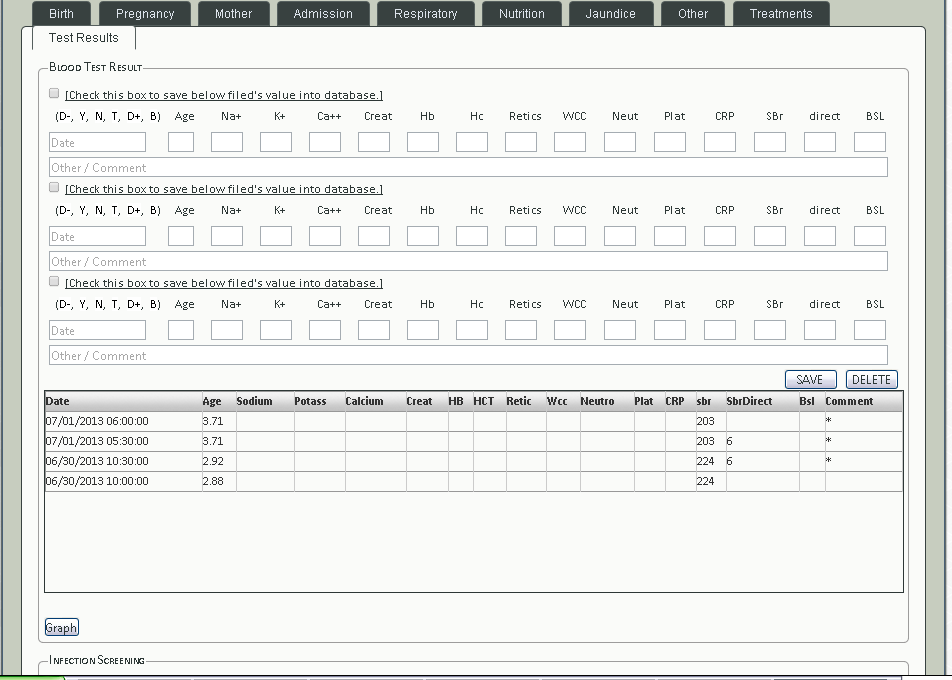Sort results by the Date column header
The width and height of the screenshot is (952, 680).
pyautogui.click(x=122, y=401)
